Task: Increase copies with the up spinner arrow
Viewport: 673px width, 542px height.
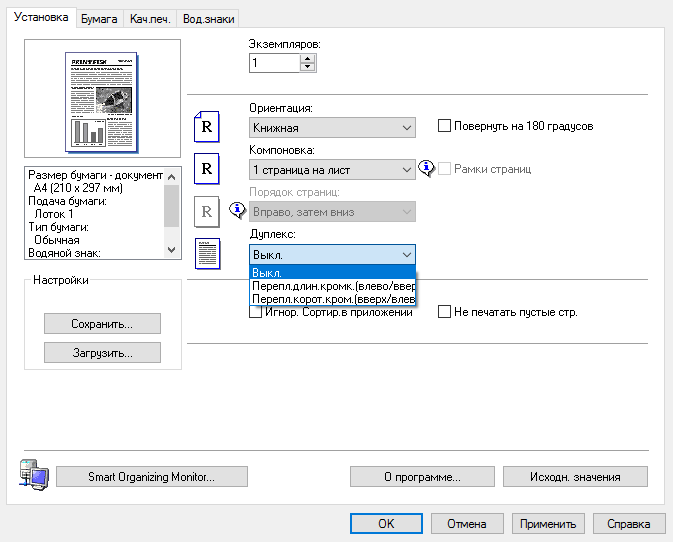Action: [307, 58]
